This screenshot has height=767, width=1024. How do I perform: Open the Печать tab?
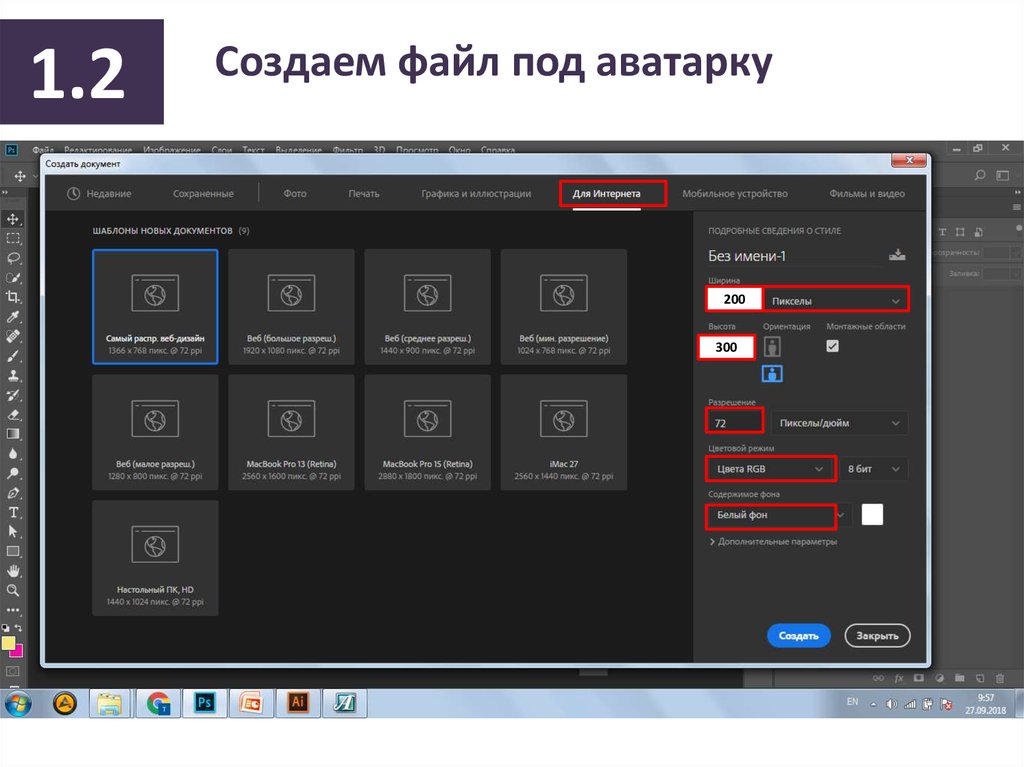pos(364,193)
